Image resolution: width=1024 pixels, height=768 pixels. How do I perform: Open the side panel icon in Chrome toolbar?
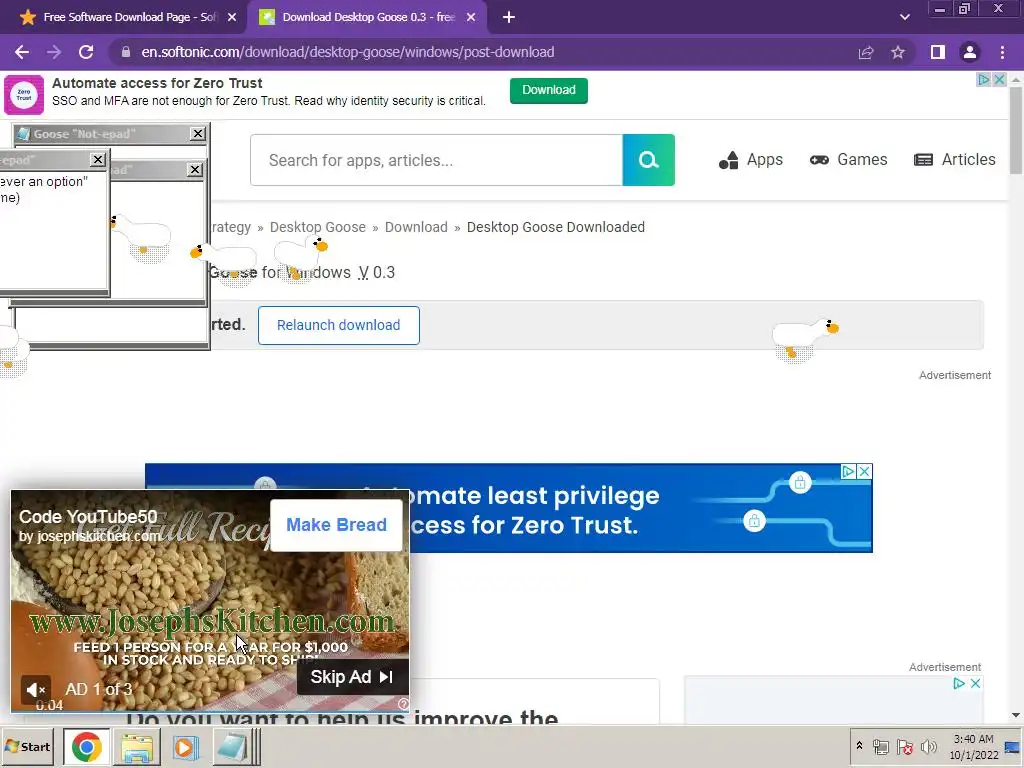point(937,52)
